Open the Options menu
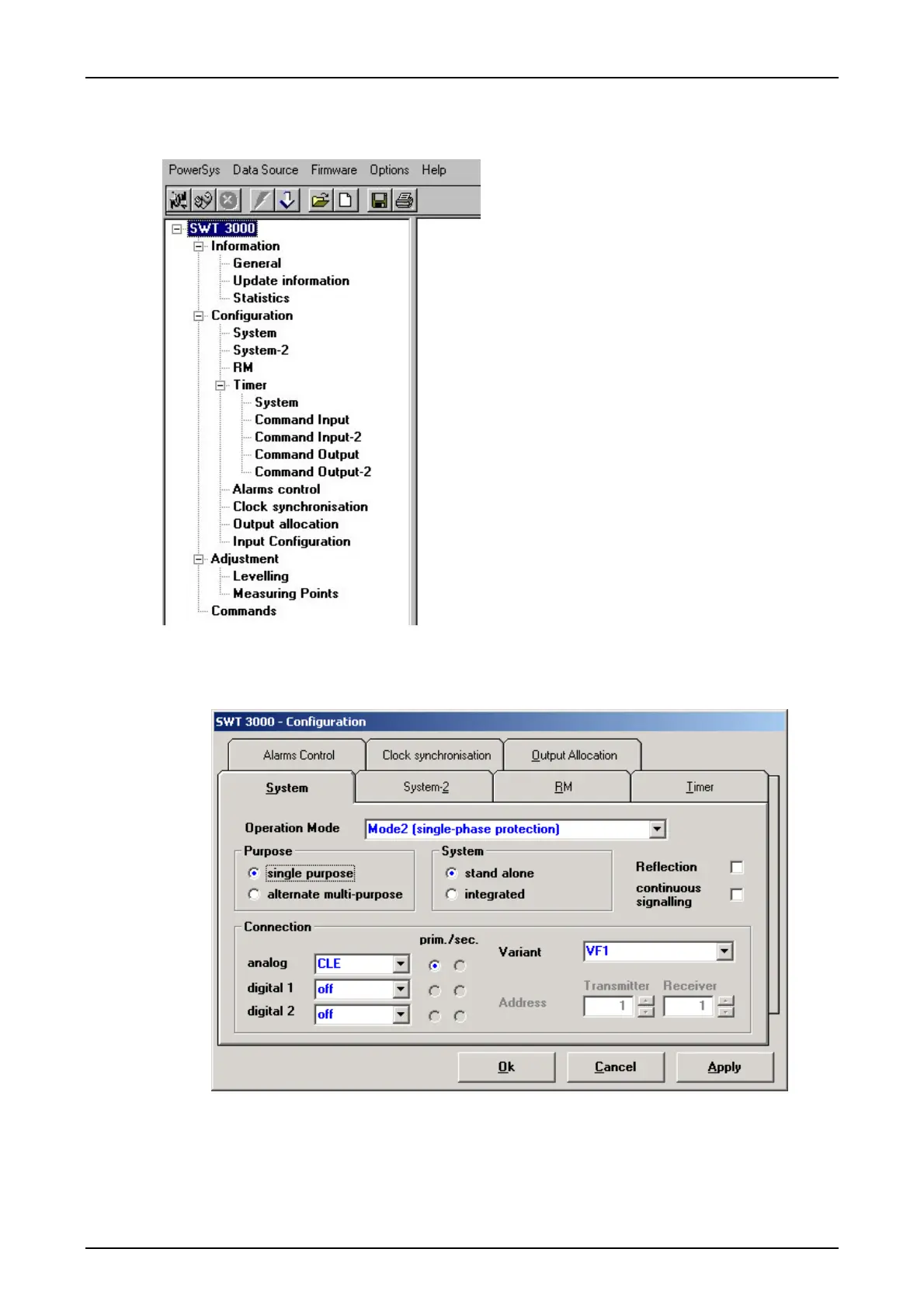The image size is (924, 1308). pyautogui.click(x=389, y=170)
